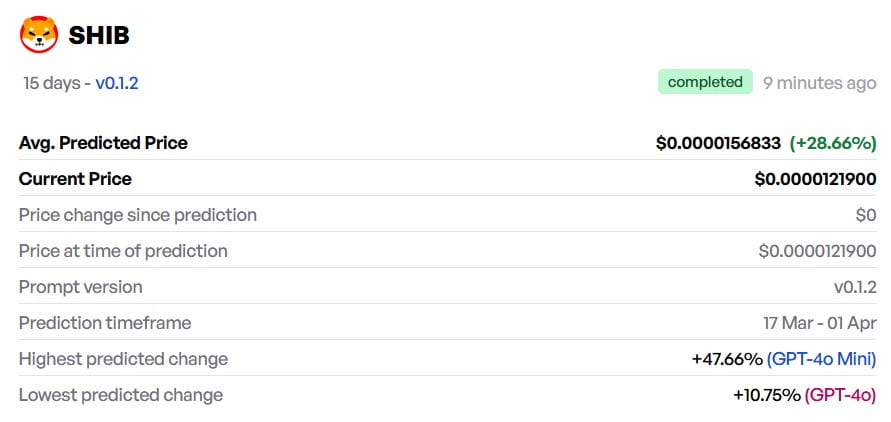Click the green completed status badge
Screen dimensions: 891x422
point(705,82)
